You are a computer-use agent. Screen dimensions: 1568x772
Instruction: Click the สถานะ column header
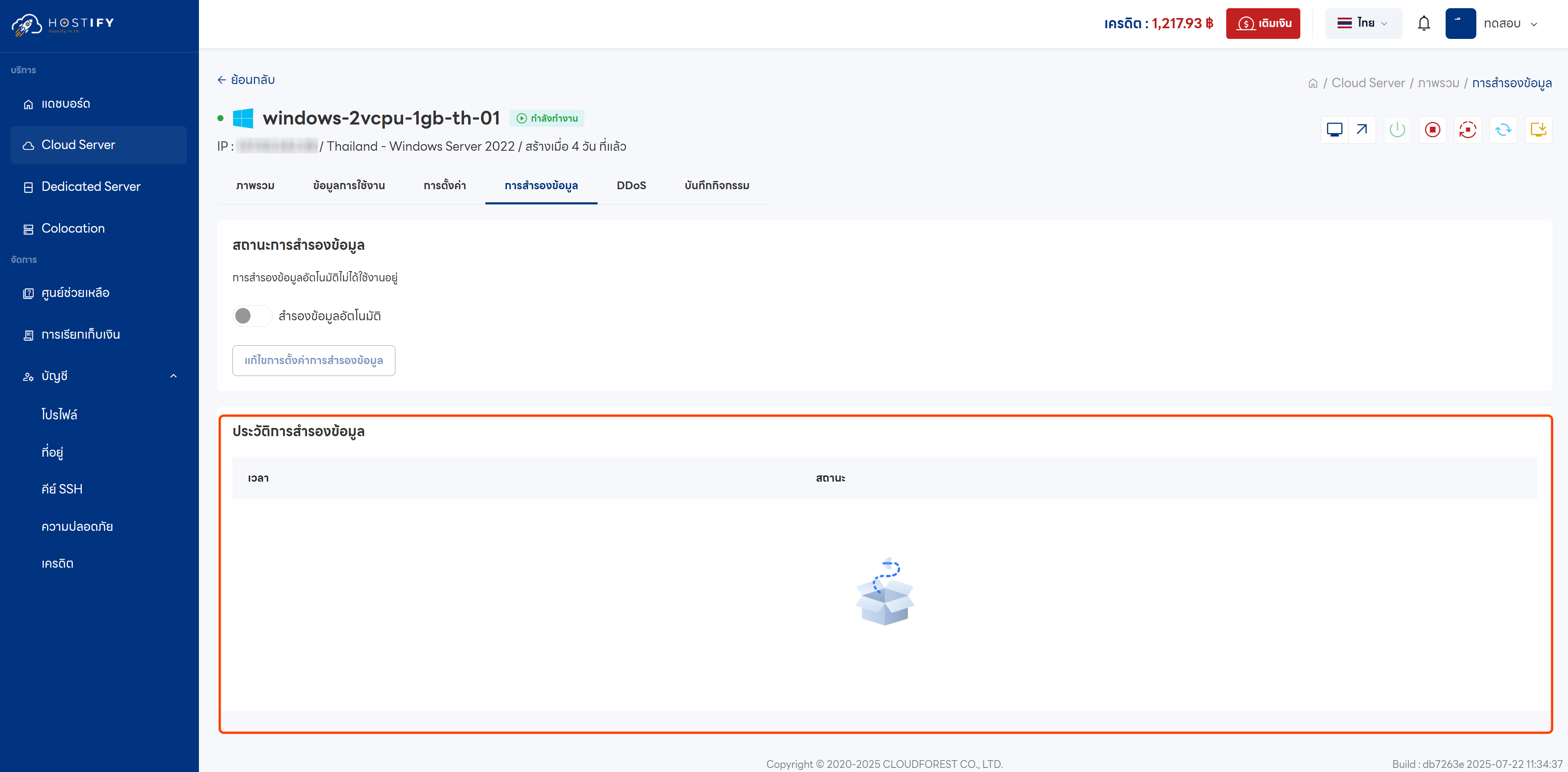tap(830, 478)
